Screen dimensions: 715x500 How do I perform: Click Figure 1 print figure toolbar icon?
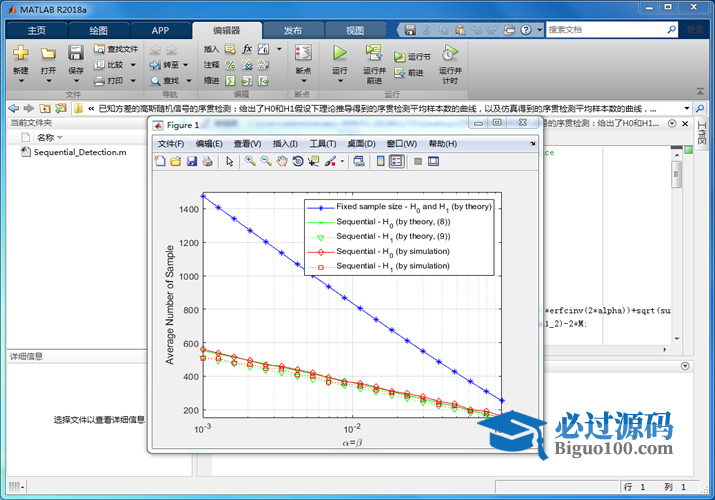(207, 161)
